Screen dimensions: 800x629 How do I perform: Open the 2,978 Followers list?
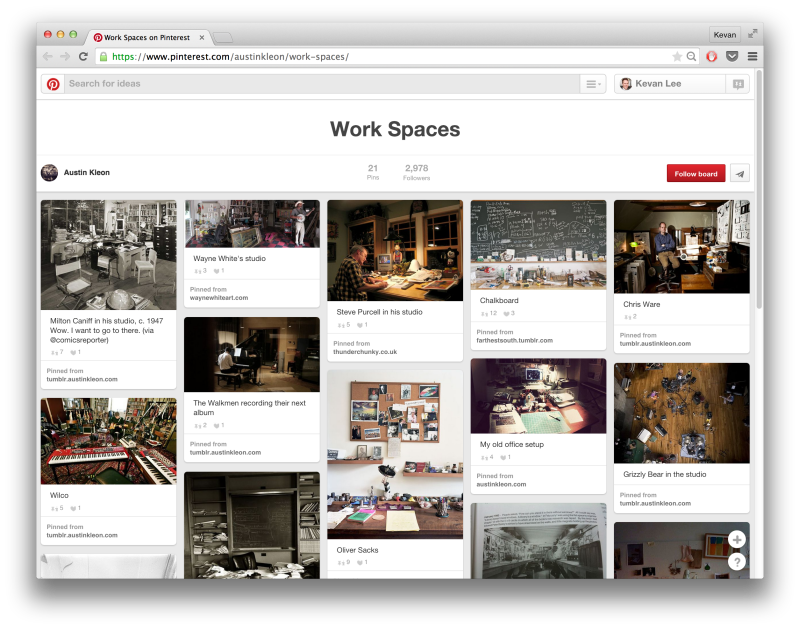[x=415, y=172]
